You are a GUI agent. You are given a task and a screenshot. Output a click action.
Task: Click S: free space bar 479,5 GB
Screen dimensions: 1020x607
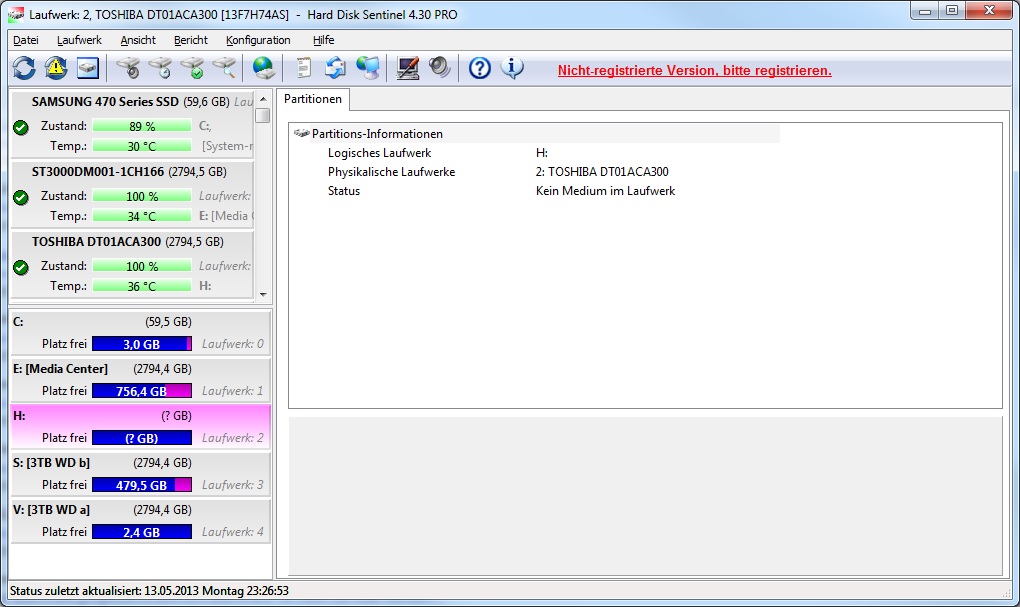[x=142, y=485]
